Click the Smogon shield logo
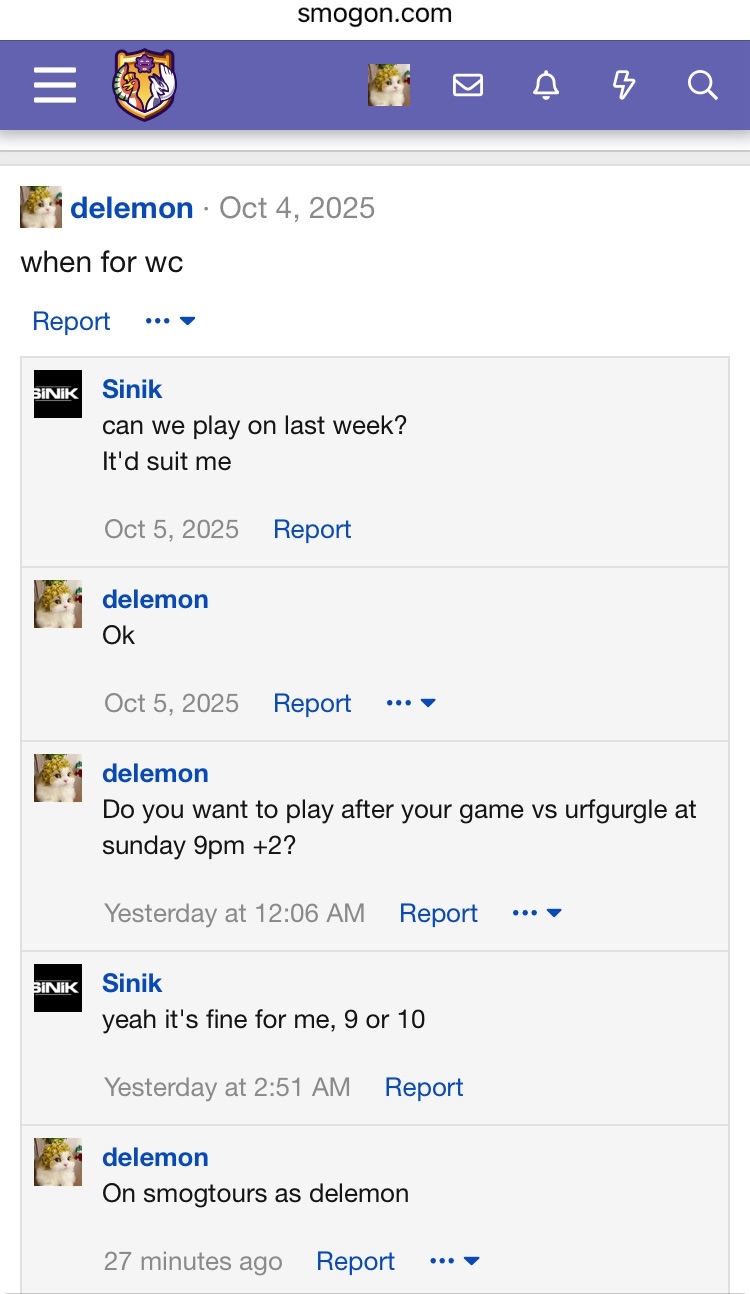This screenshot has width=750, height=1294. (x=144, y=86)
